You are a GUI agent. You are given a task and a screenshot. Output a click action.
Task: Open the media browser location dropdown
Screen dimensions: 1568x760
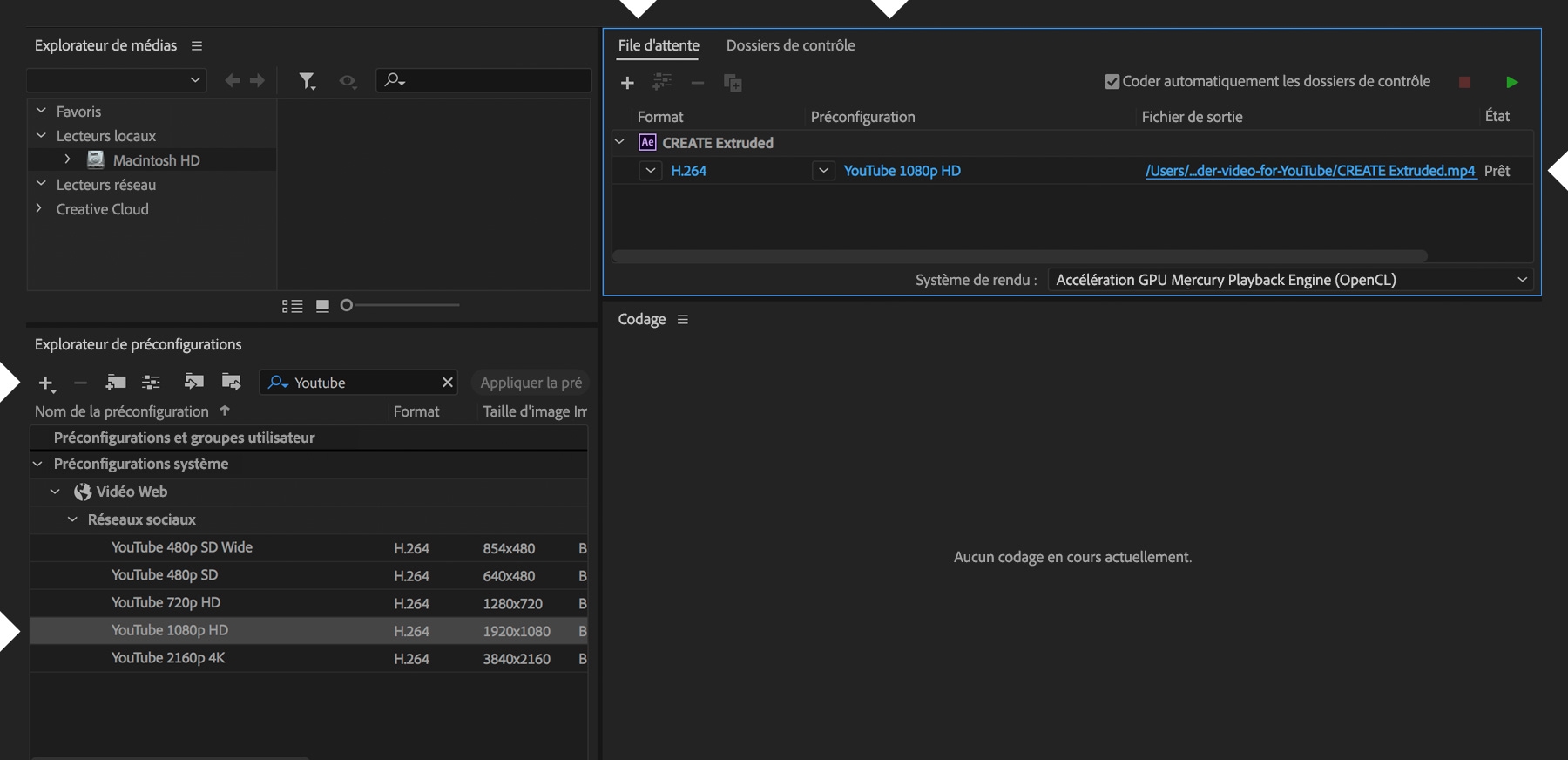tap(117, 80)
